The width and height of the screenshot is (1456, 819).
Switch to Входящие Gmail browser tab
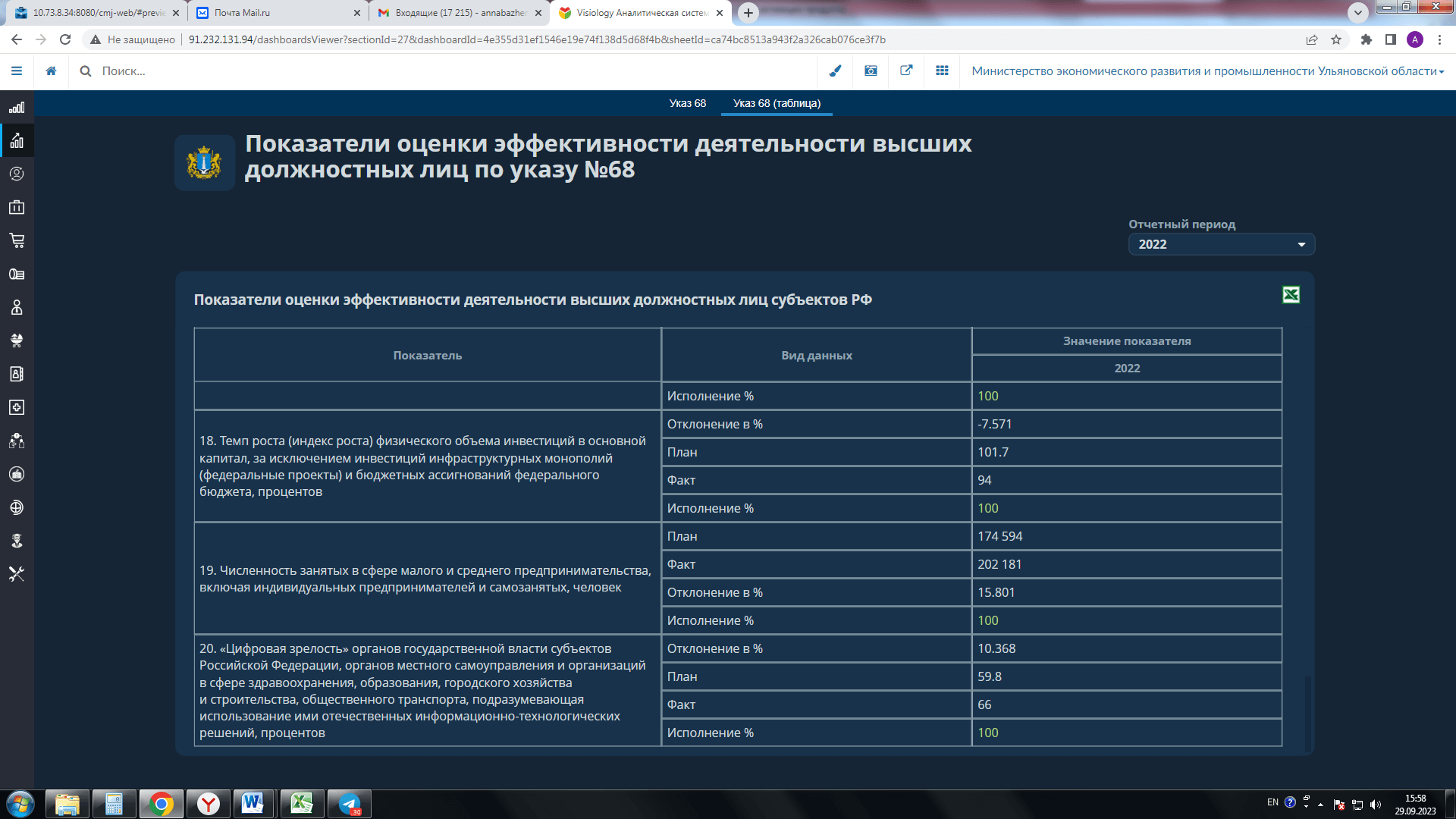[459, 13]
